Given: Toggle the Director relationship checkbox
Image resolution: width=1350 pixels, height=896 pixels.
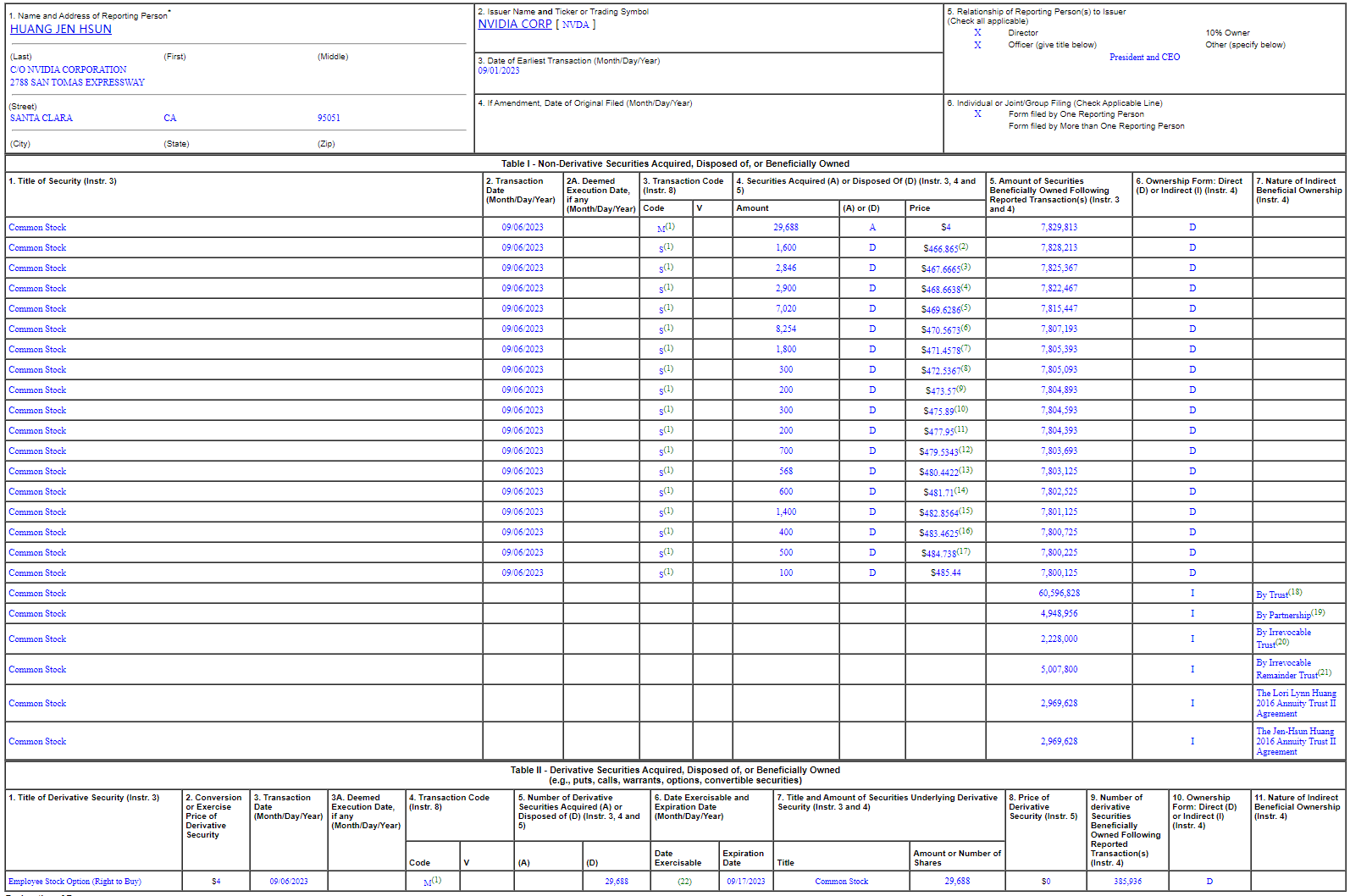Looking at the screenshot, I should [x=977, y=33].
